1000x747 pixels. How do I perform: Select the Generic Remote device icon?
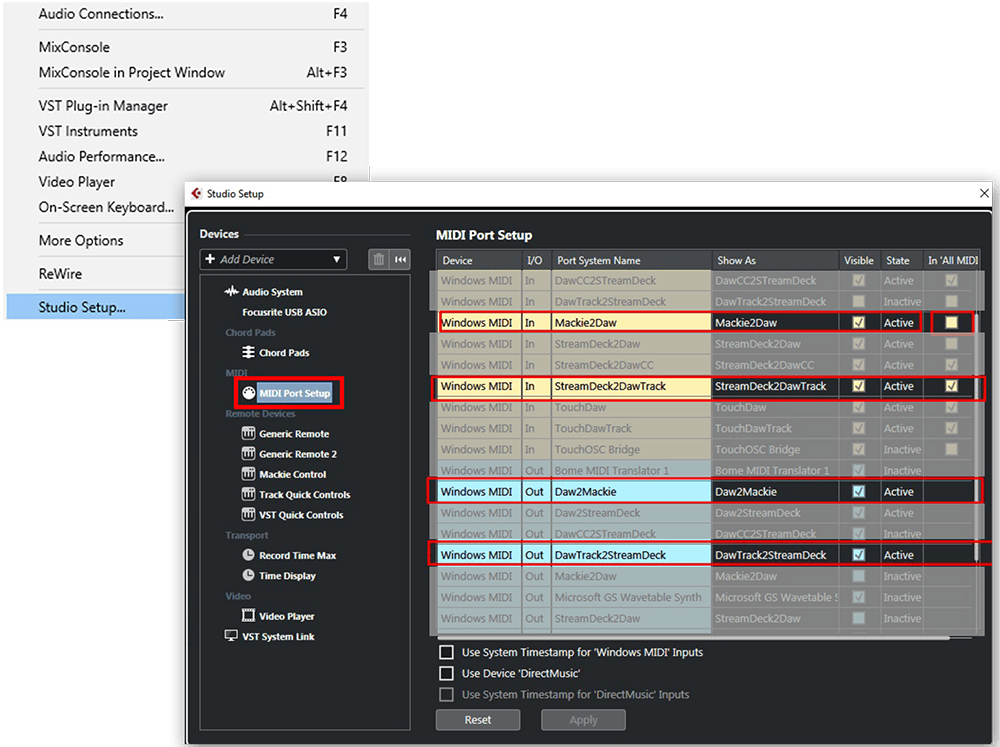(248, 434)
